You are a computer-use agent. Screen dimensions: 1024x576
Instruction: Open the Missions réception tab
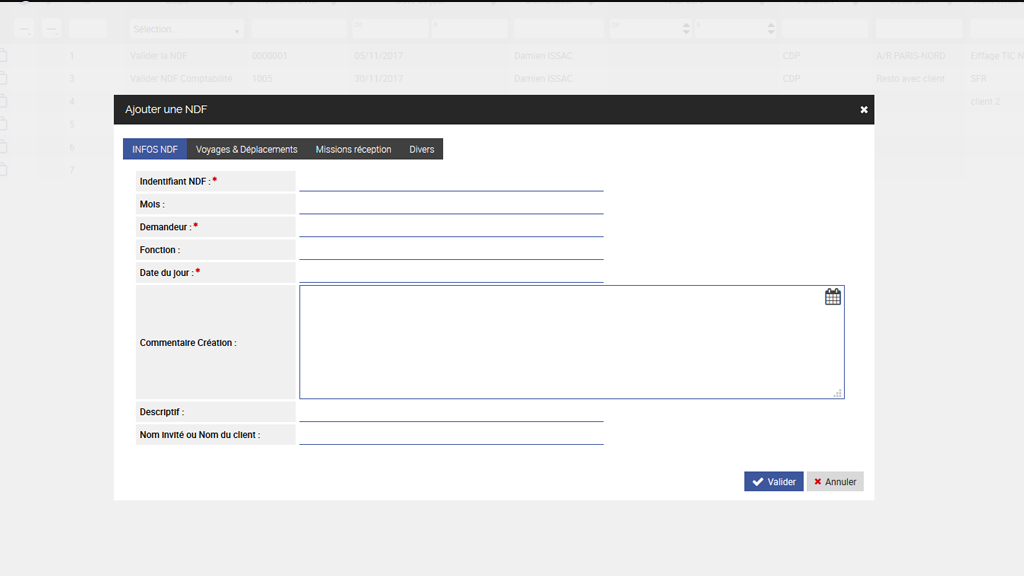(x=353, y=149)
